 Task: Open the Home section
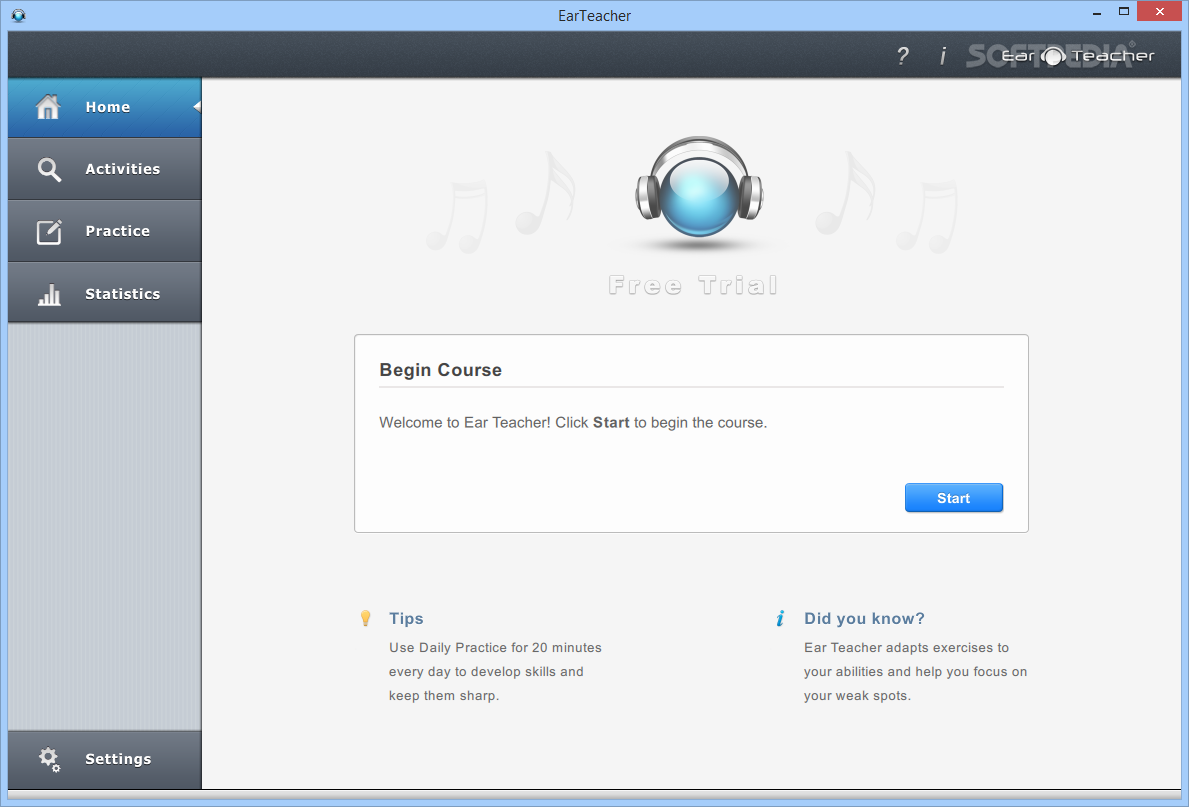click(x=105, y=107)
